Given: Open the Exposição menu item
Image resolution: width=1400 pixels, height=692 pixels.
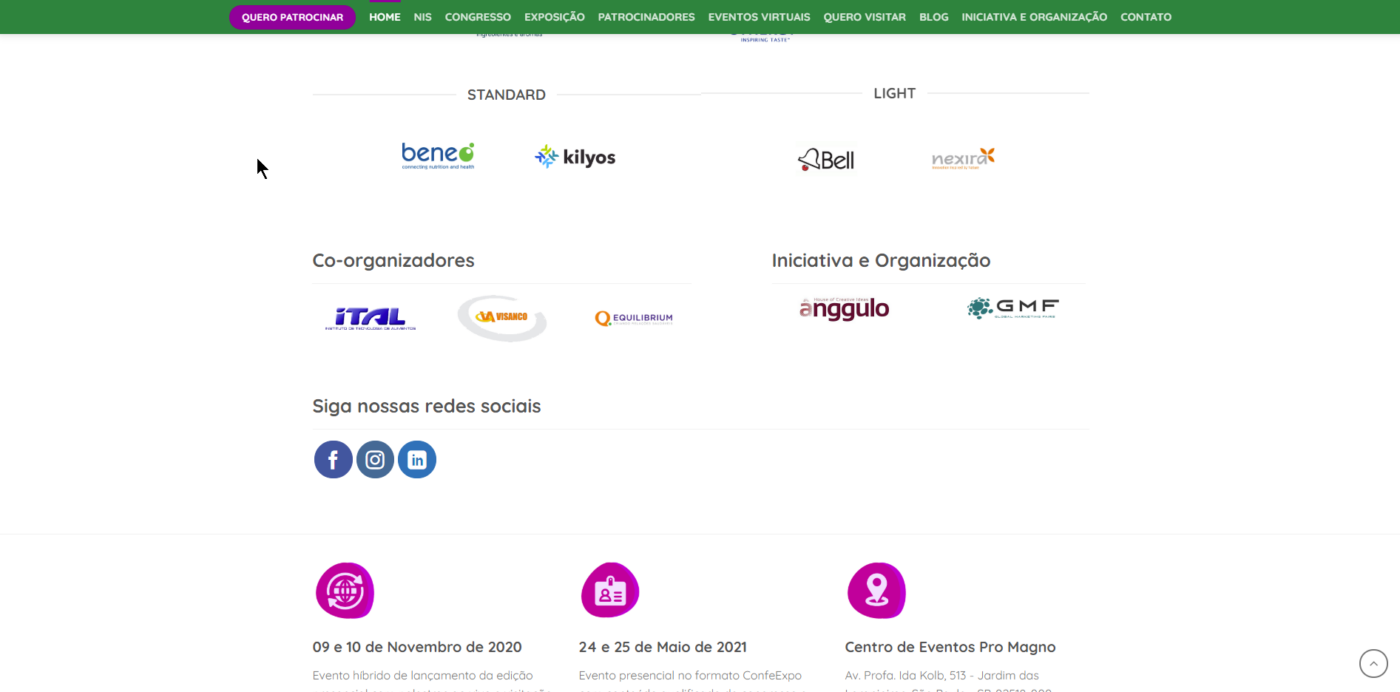Looking at the screenshot, I should 554,17.
